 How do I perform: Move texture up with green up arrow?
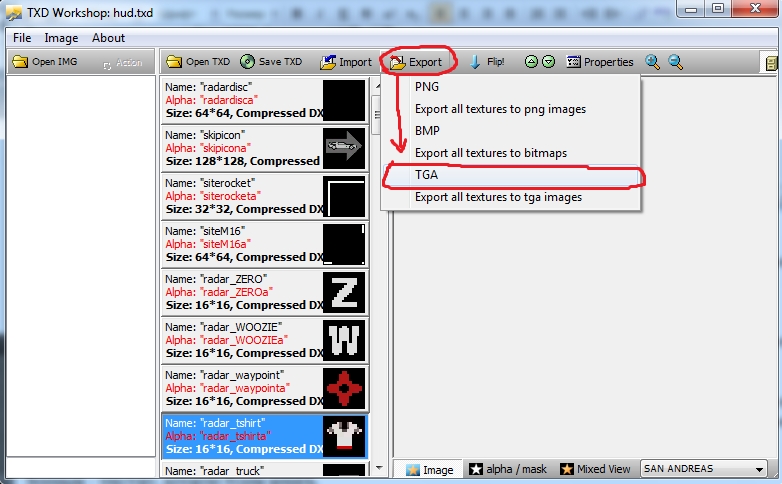pyautogui.click(x=531, y=62)
